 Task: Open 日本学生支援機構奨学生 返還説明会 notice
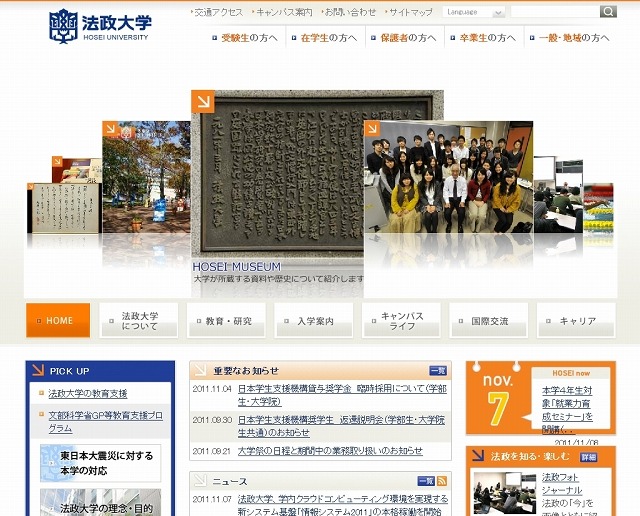[341, 426]
